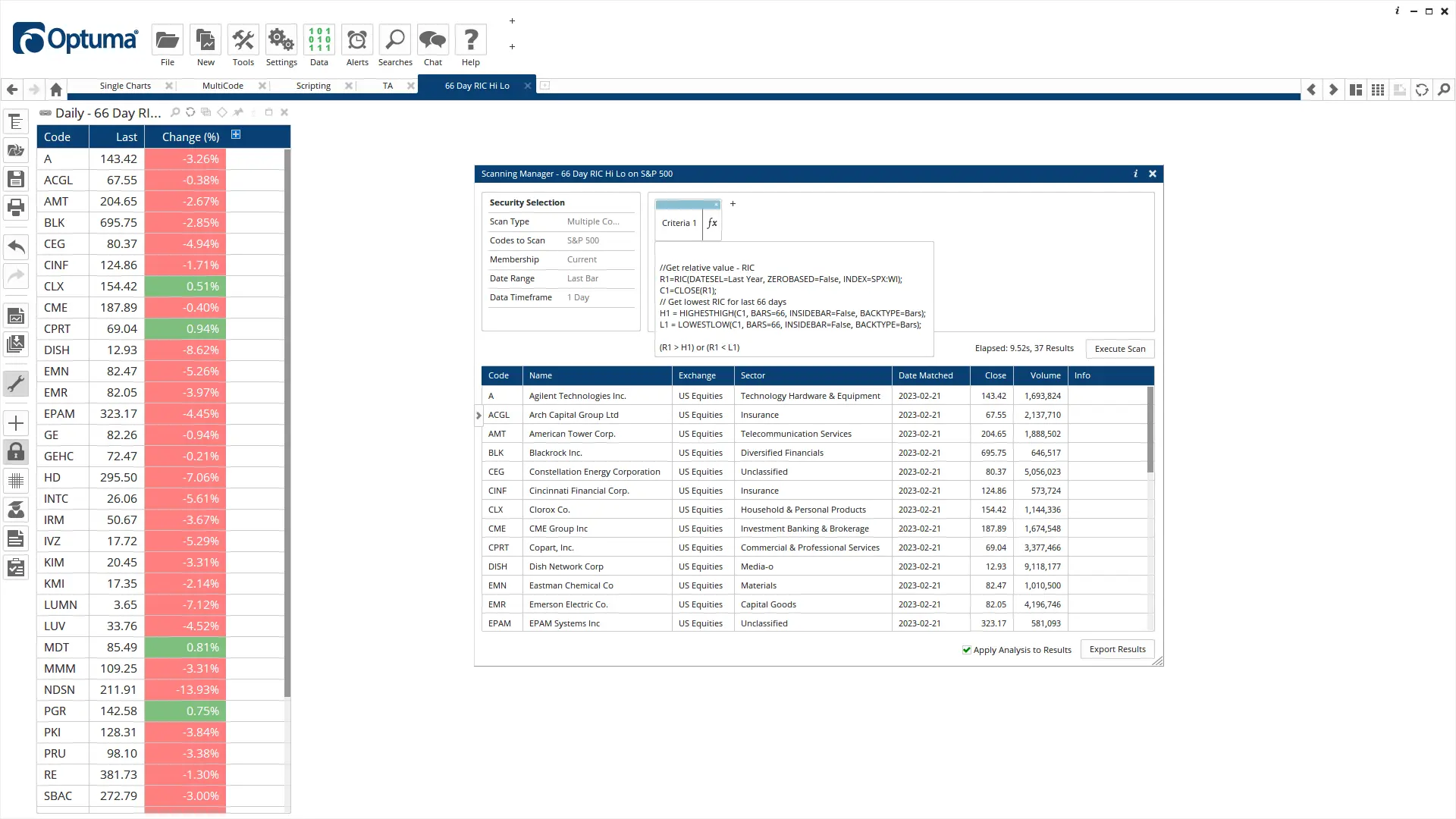
Task: Switch to the TA tab
Action: (x=388, y=86)
